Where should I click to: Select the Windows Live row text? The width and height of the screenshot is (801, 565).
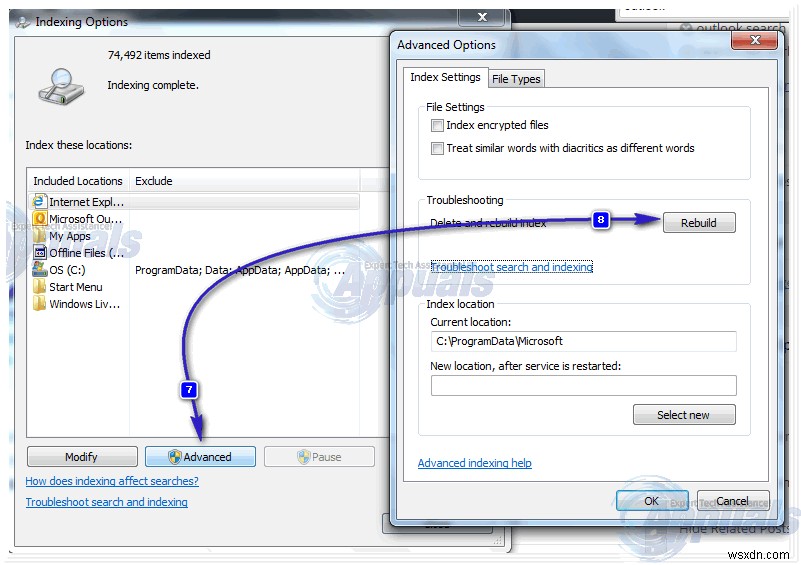click(84, 304)
